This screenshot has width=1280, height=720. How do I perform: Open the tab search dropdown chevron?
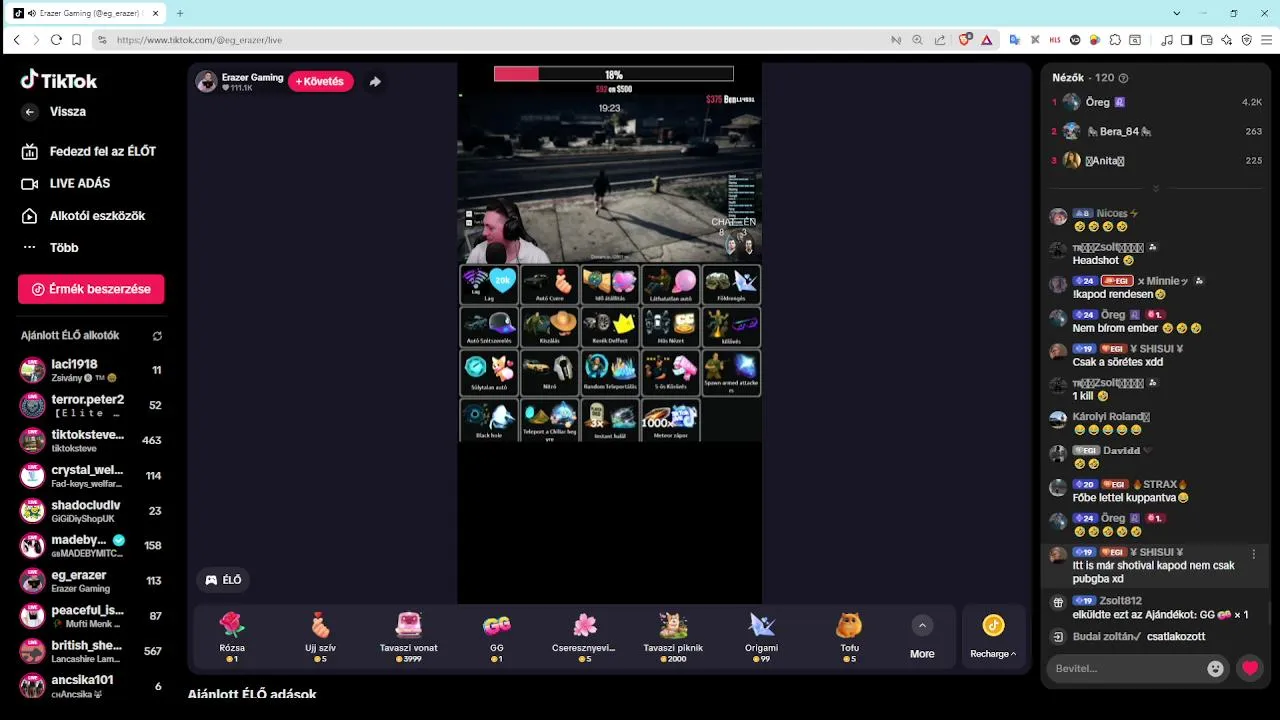(x=1177, y=13)
